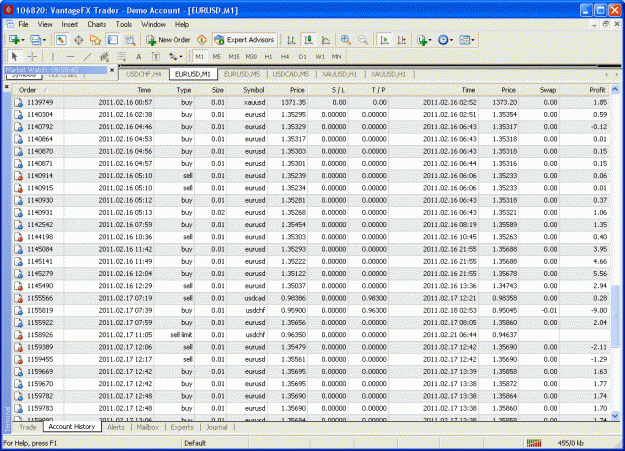Open the Insert menu
This screenshot has height=451, width=625.
pos(70,24)
